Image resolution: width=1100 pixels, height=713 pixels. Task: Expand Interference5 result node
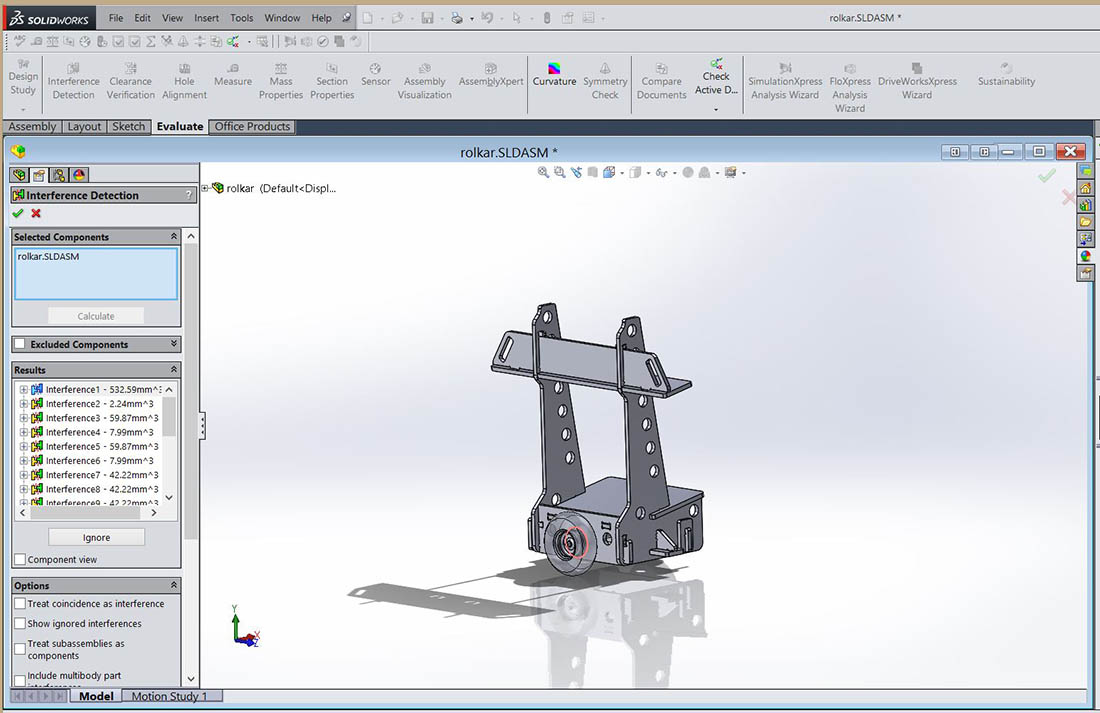(x=23, y=446)
